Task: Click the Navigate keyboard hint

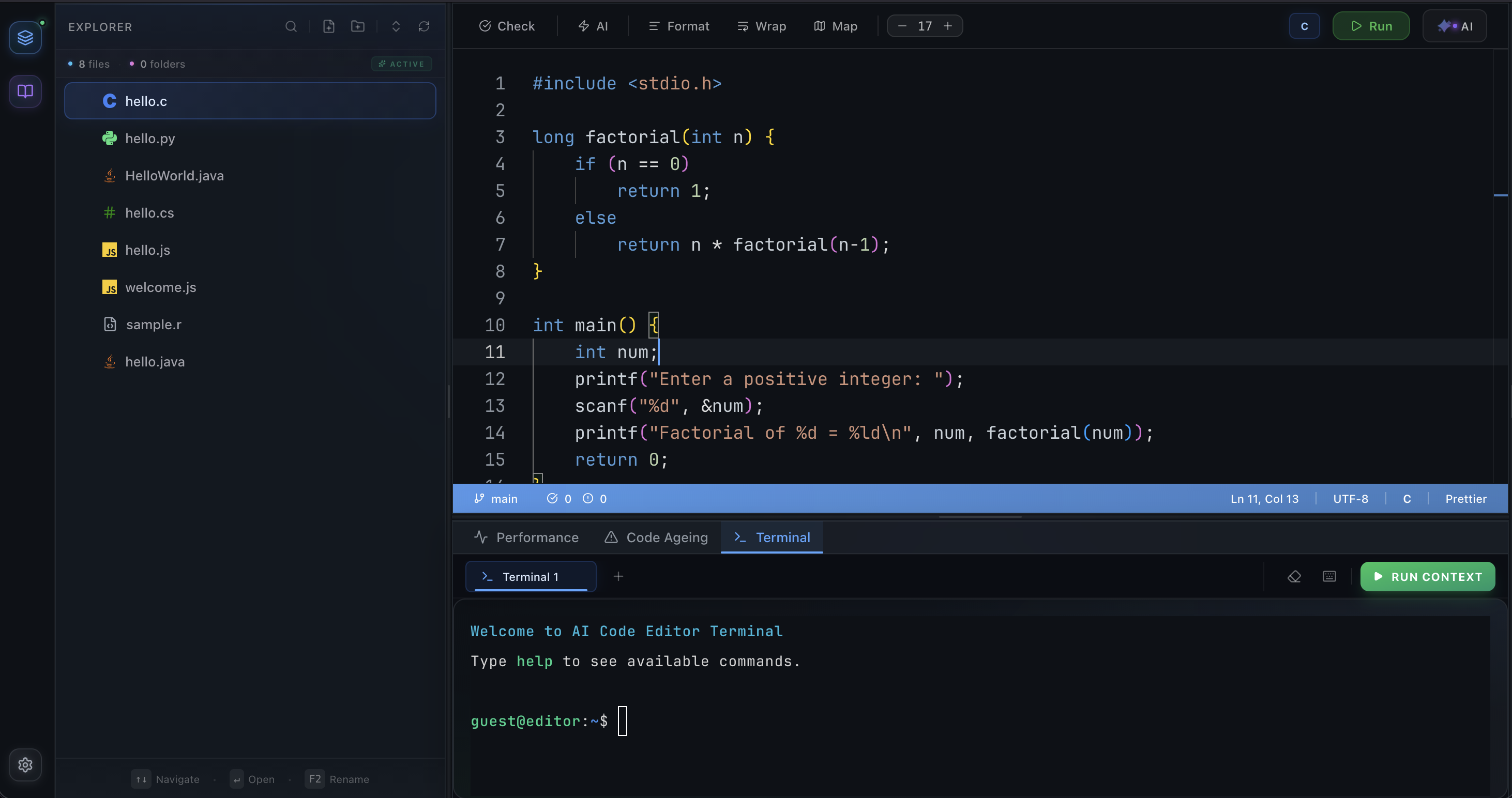Action: coord(165,779)
